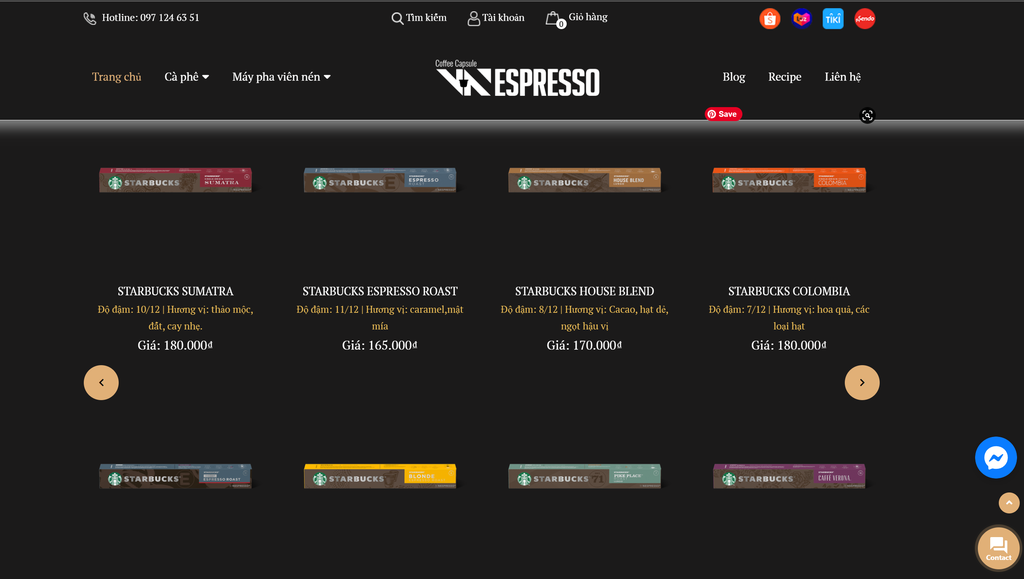This screenshot has height=579, width=1024.
Task: Click the account user icon
Action: 473,18
